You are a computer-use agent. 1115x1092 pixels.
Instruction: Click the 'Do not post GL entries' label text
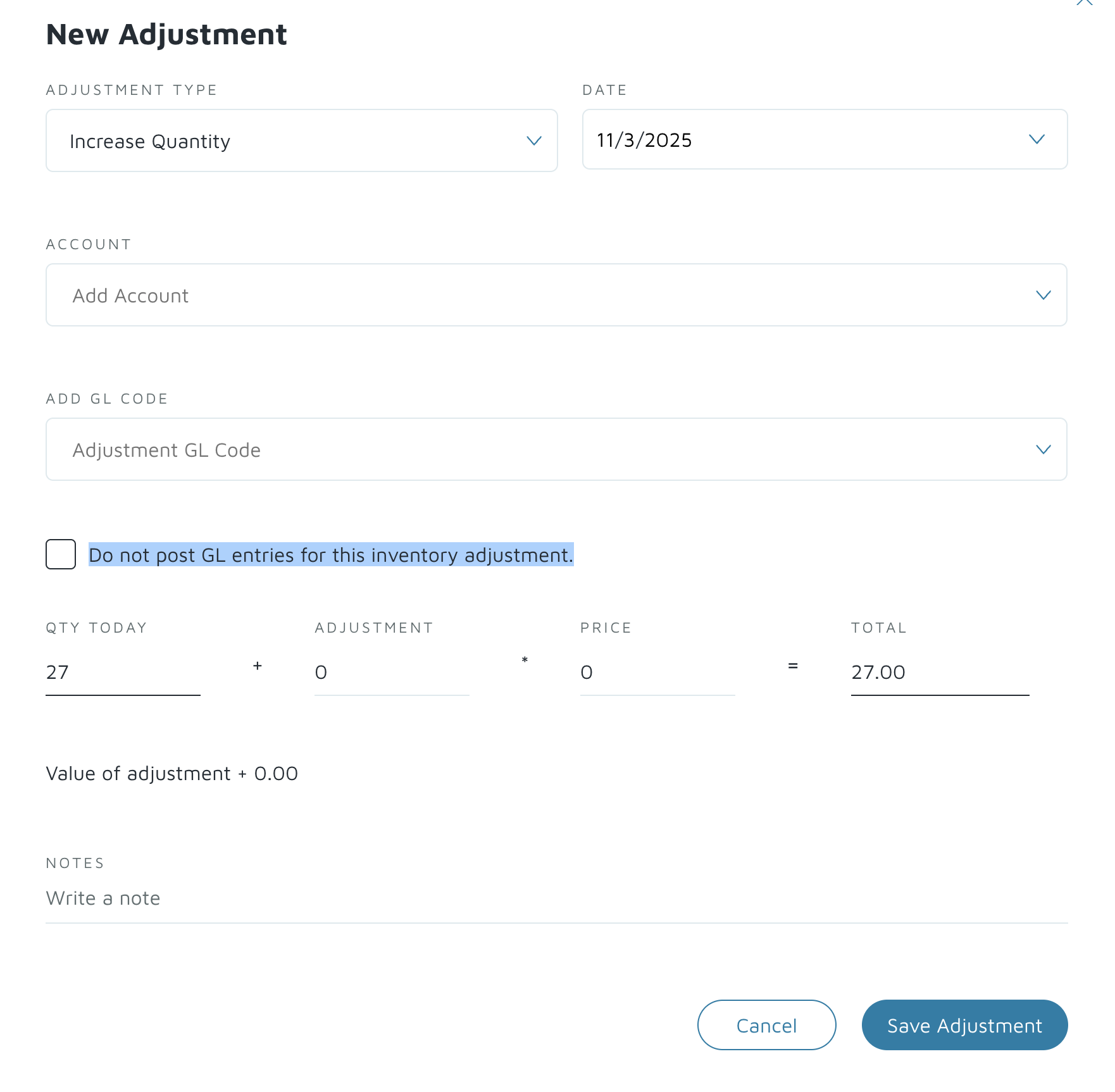pyautogui.click(x=331, y=555)
